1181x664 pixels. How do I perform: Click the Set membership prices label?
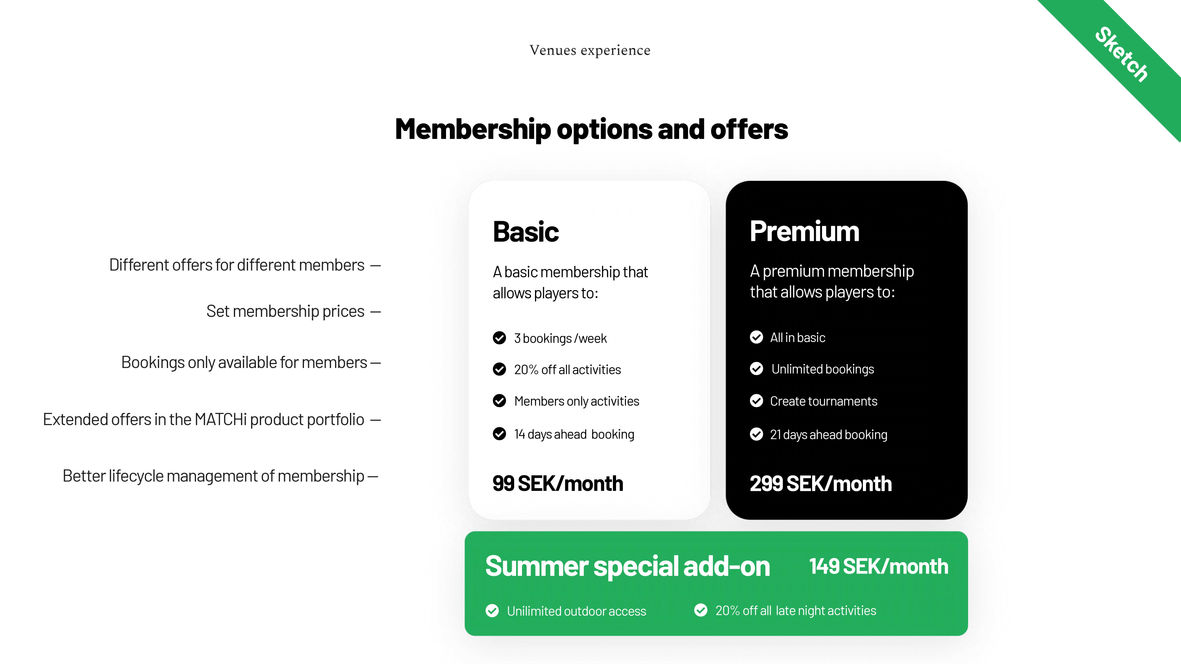[285, 311]
